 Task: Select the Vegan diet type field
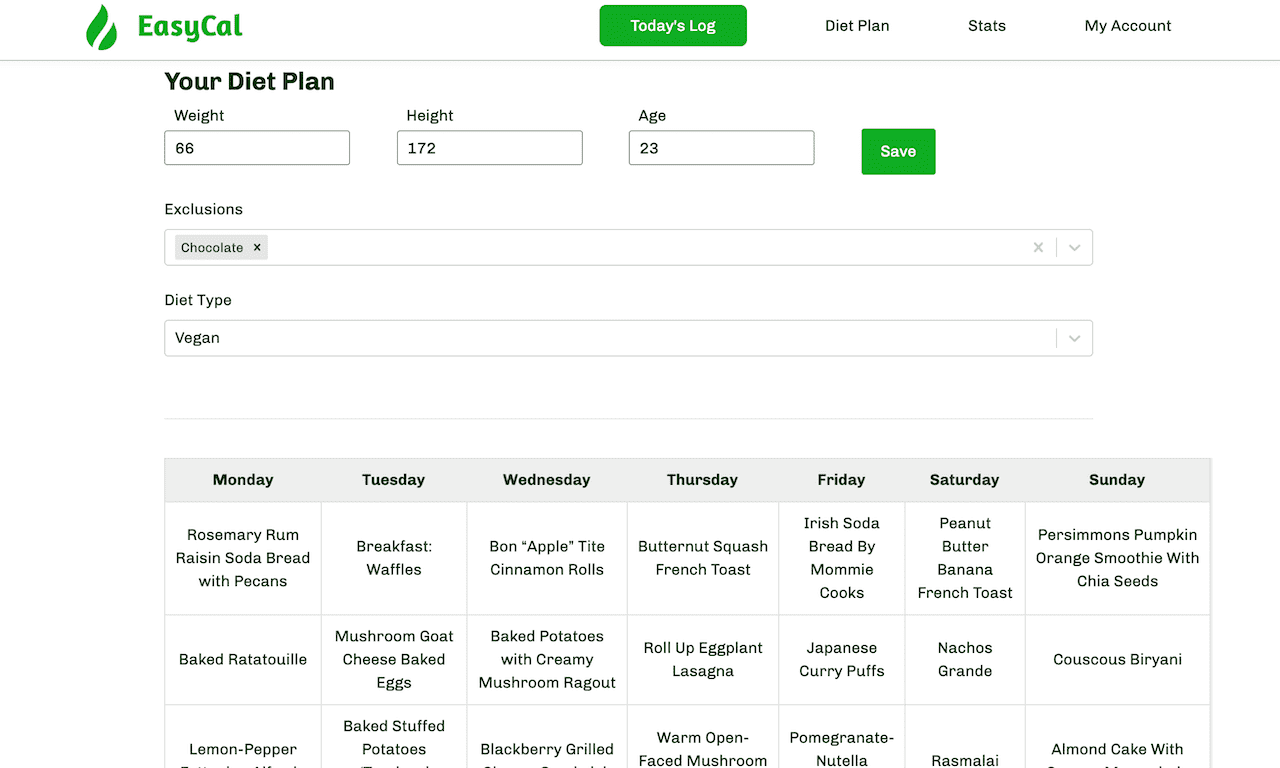click(x=628, y=338)
